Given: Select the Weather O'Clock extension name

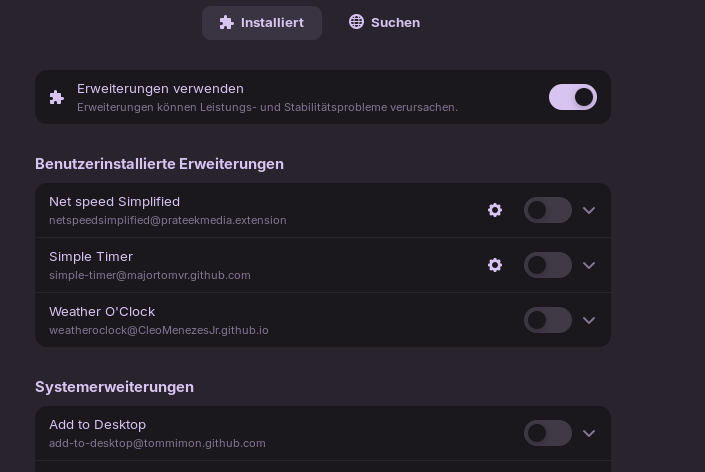Looking at the screenshot, I should 102,312.
